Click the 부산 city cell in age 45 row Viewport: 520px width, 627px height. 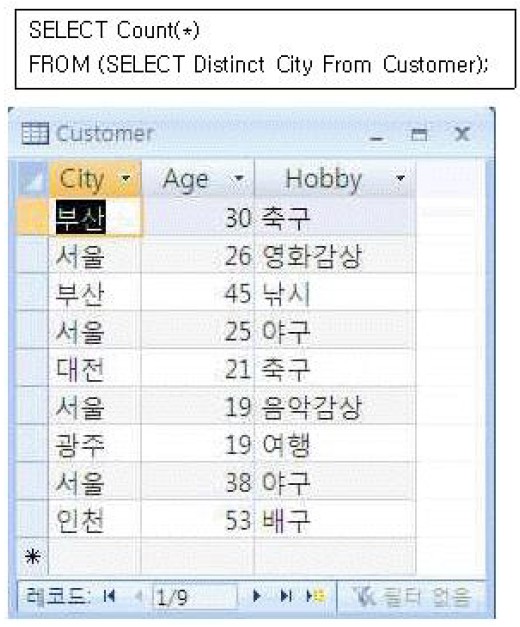point(95,293)
